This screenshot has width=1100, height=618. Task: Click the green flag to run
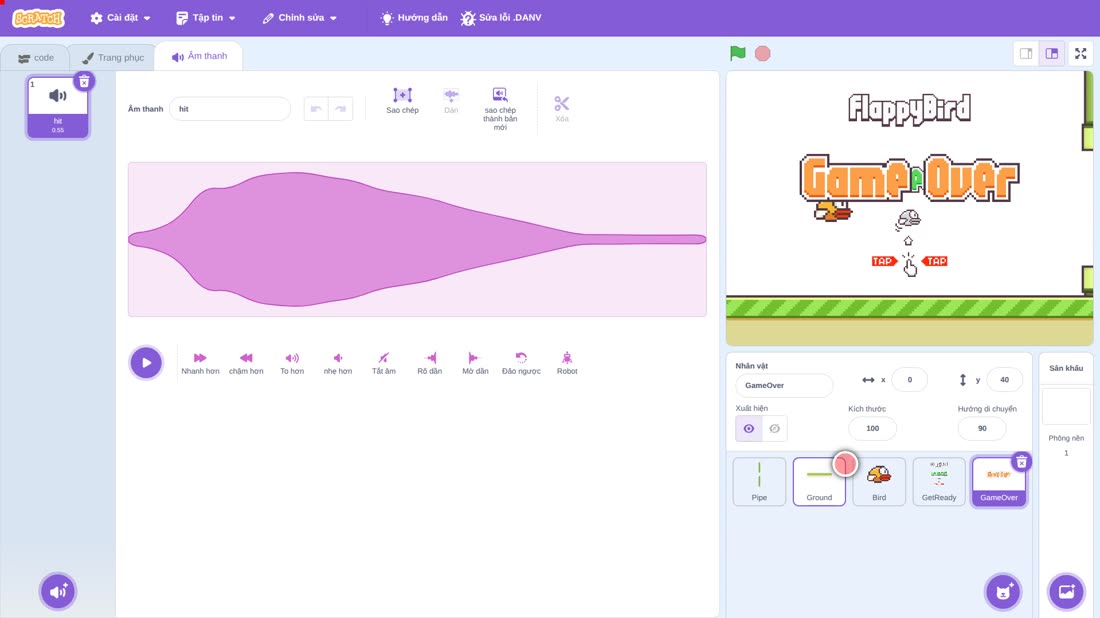(x=737, y=53)
